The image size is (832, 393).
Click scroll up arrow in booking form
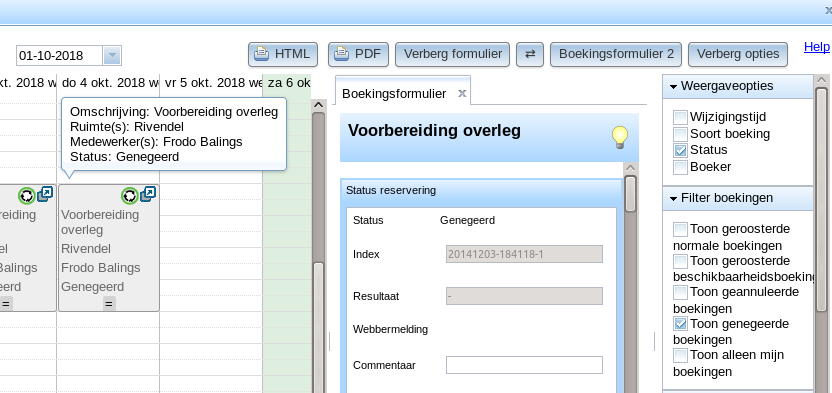point(630,168)
